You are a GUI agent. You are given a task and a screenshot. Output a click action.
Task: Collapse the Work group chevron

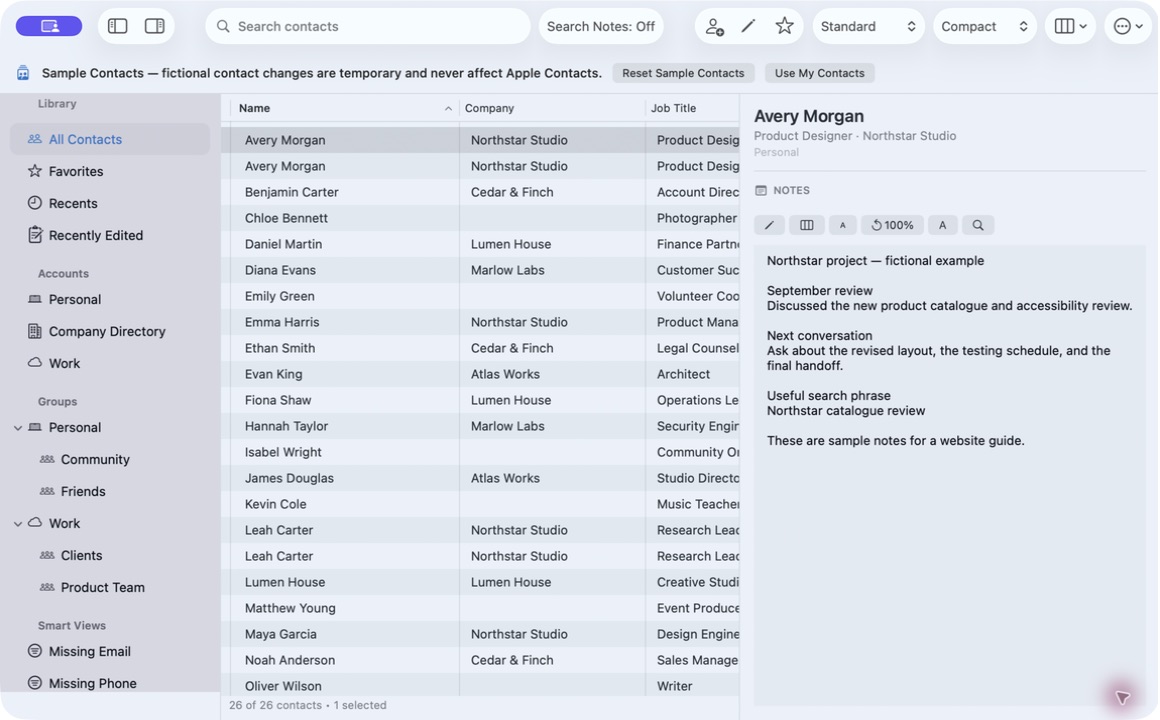click(18, 523)
